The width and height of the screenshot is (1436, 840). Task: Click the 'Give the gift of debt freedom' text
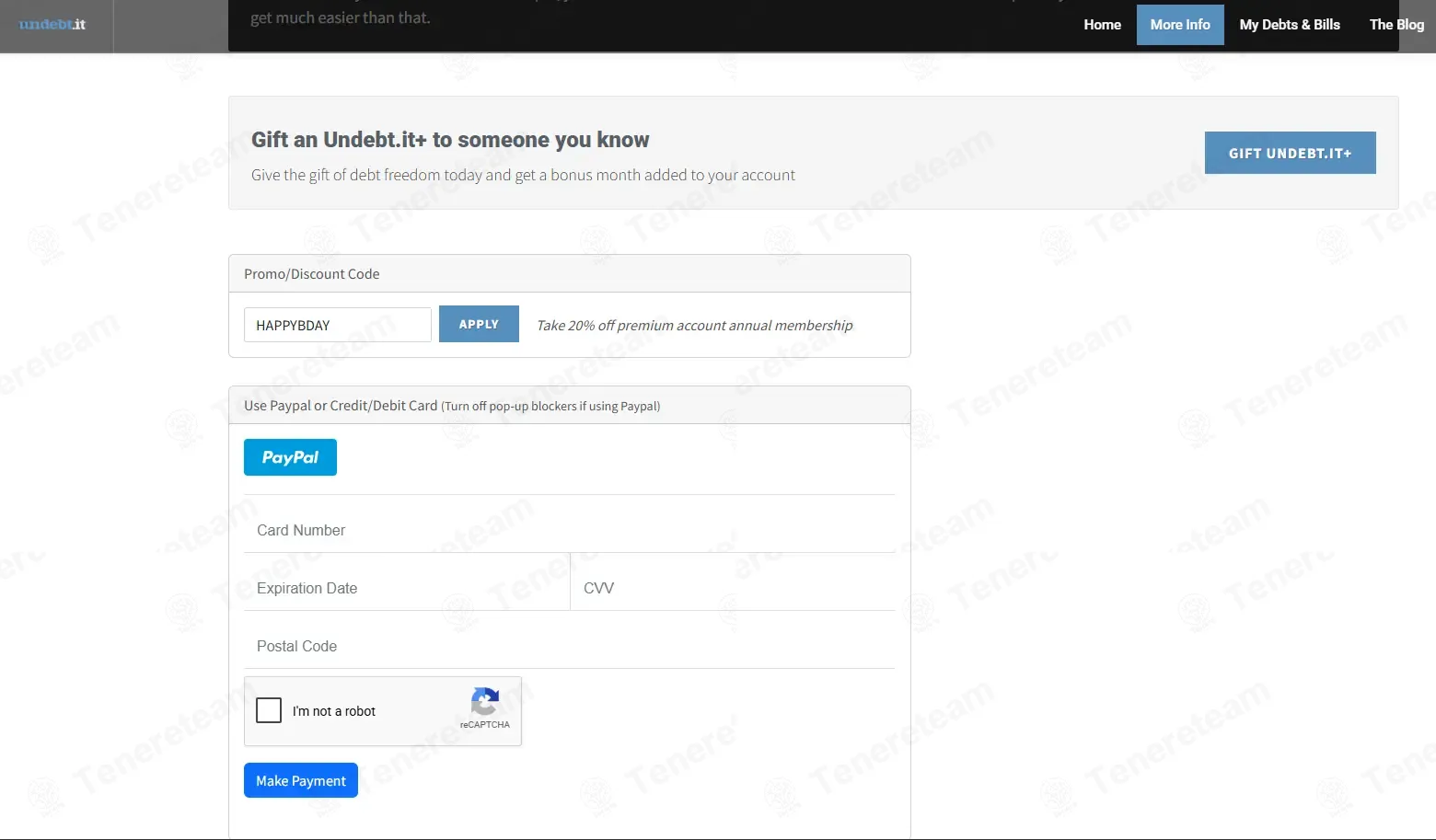click(523, 175)
